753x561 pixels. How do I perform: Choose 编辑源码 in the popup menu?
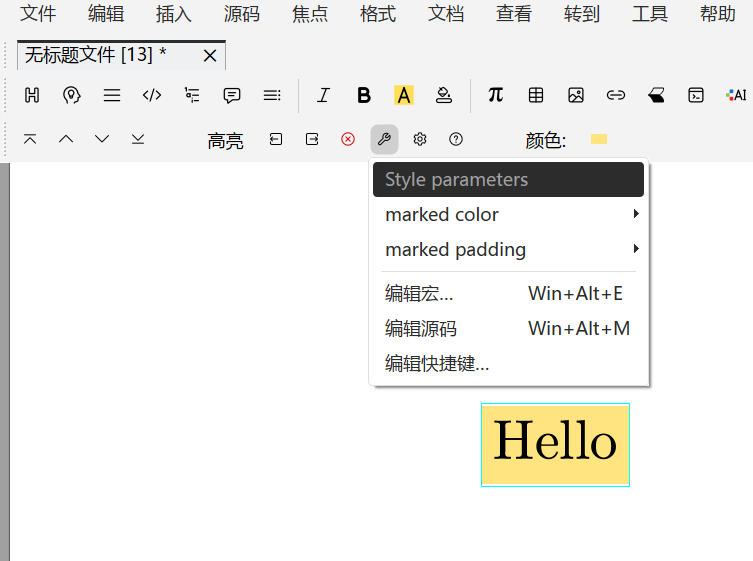pos(421,329)
